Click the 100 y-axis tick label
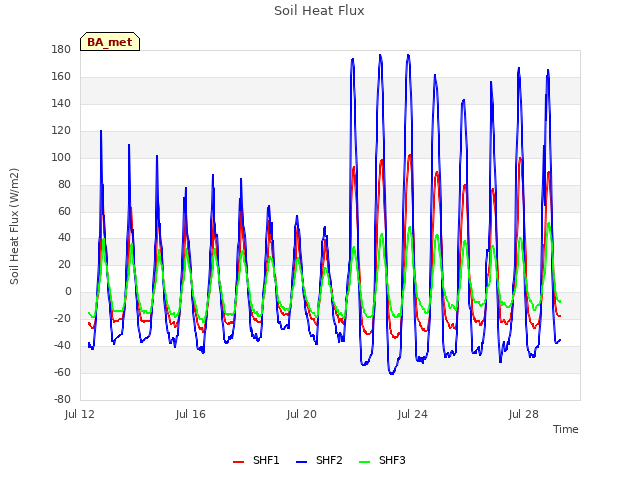This screenshot has height=480, width=640. pyautogui.click(x=61, y=158)
